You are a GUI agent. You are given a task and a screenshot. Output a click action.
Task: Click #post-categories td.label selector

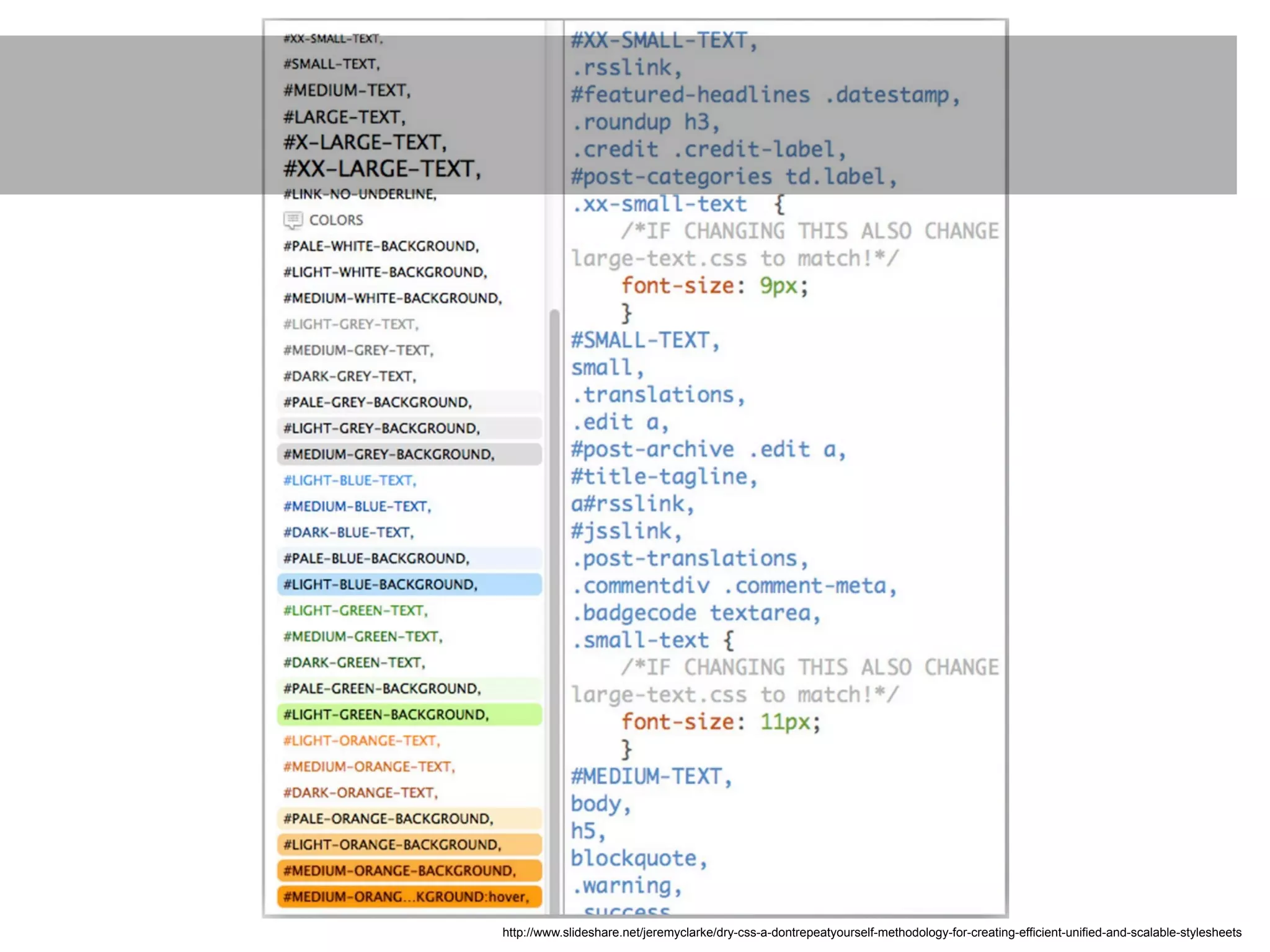pyautogui.click(x=734, y=177)
